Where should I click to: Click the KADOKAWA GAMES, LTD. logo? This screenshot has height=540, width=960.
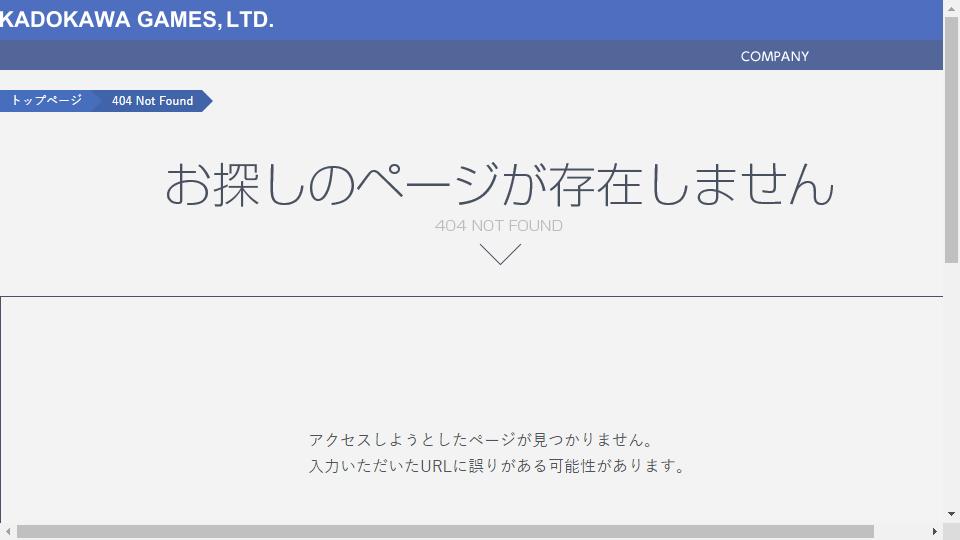[x=136, y=20]
